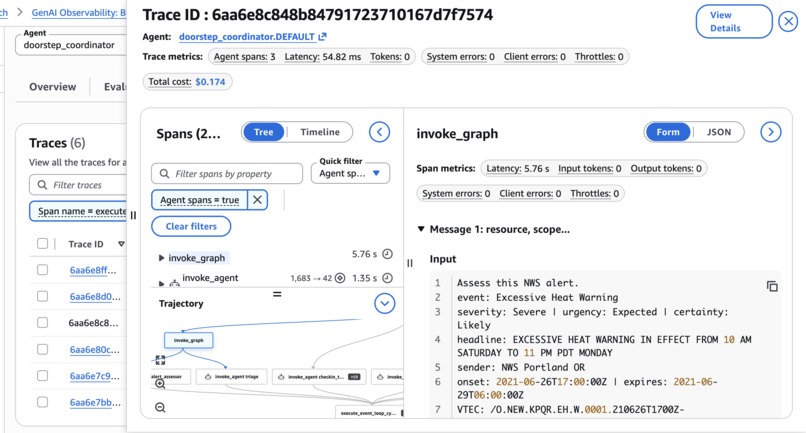
Task: Click the invoke_agent robot icon
Action: click(x=174, y=282)
